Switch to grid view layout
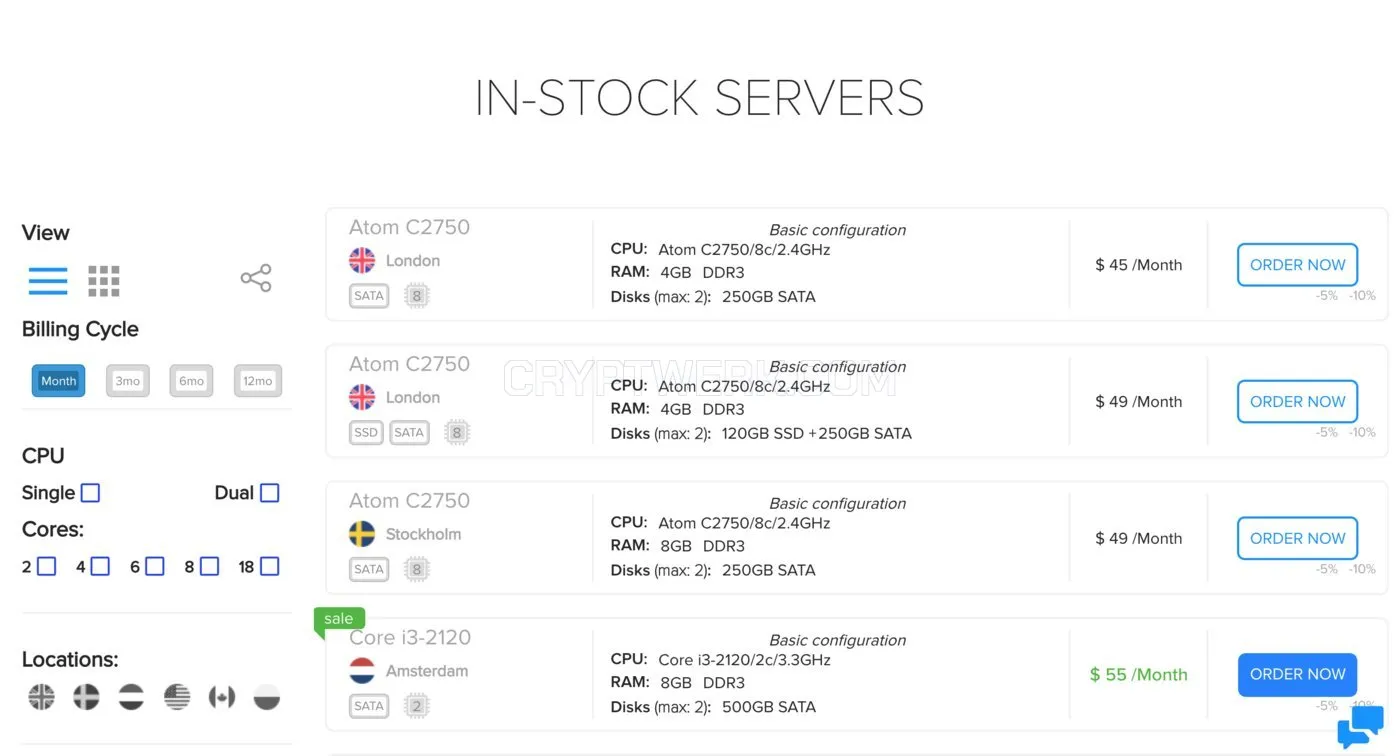Viewport: 1400px width, 756px height. (x=104, y=281)
